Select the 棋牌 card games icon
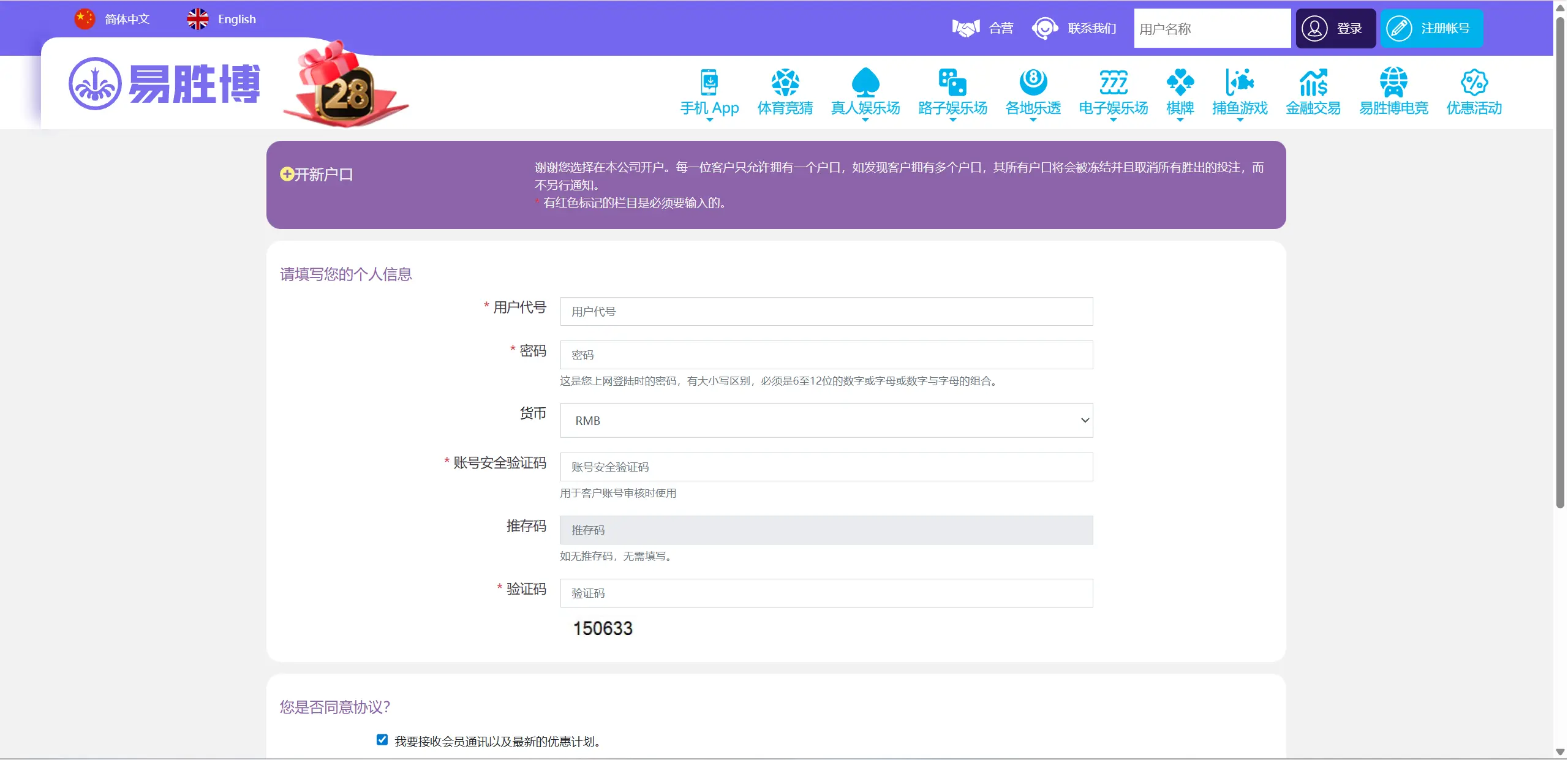This screenshot has width=1568, height=760. pos(1180,92)
